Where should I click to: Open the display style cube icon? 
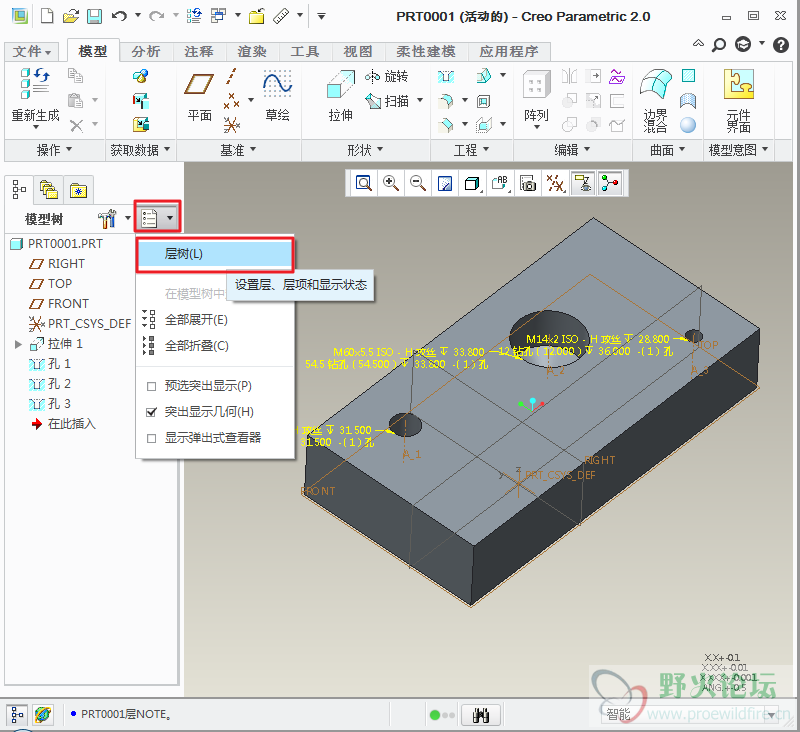472,183
